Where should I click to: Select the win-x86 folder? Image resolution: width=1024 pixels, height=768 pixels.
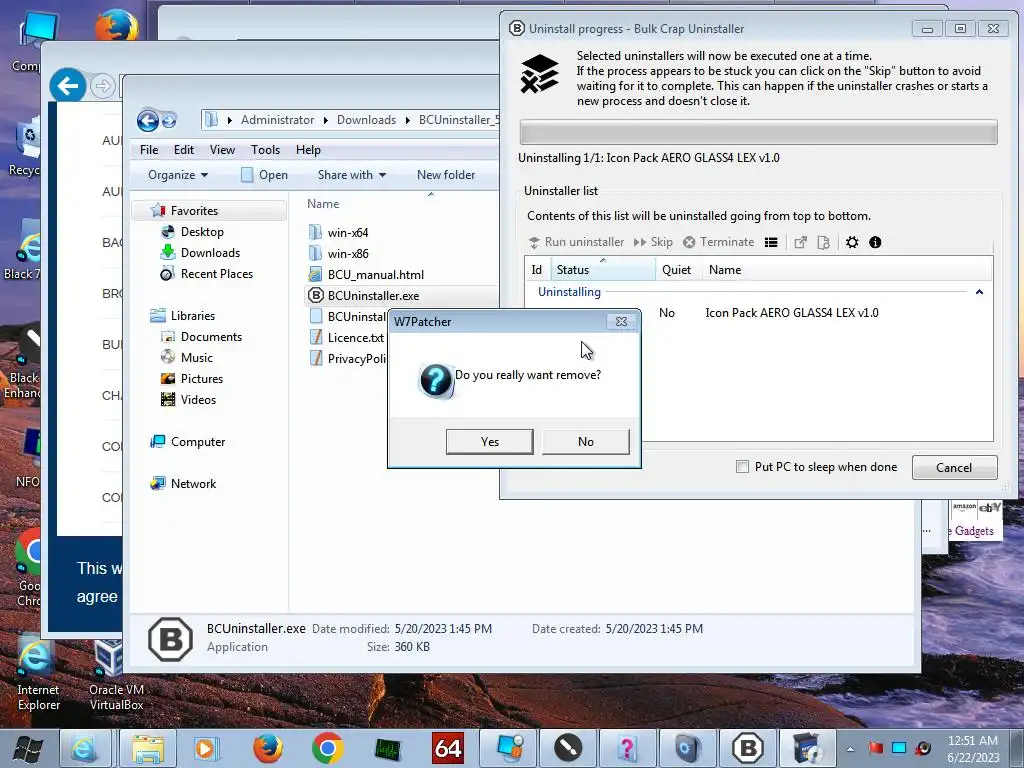click(347, 253)
